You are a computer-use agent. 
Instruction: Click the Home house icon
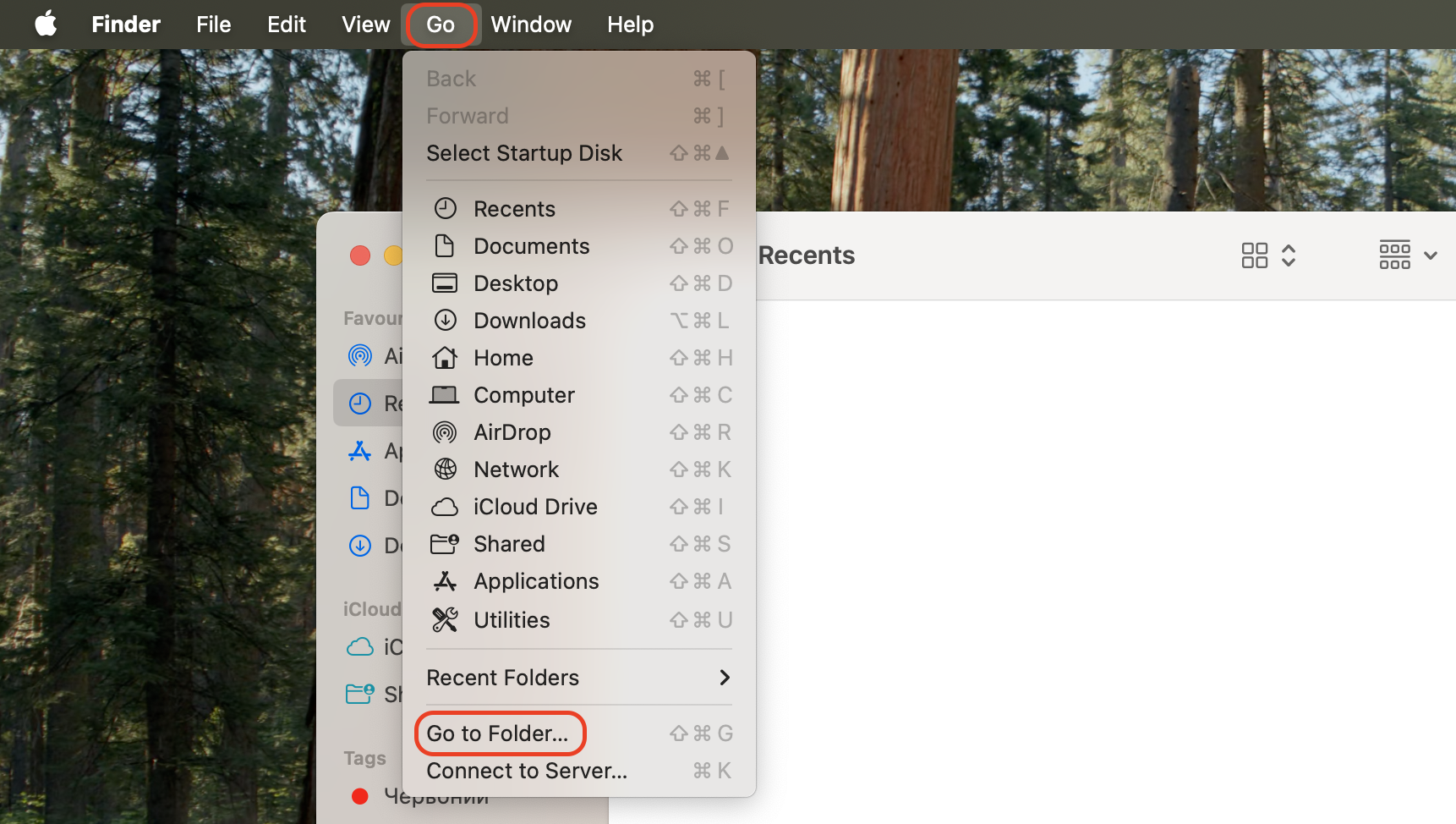pos(446,358)
